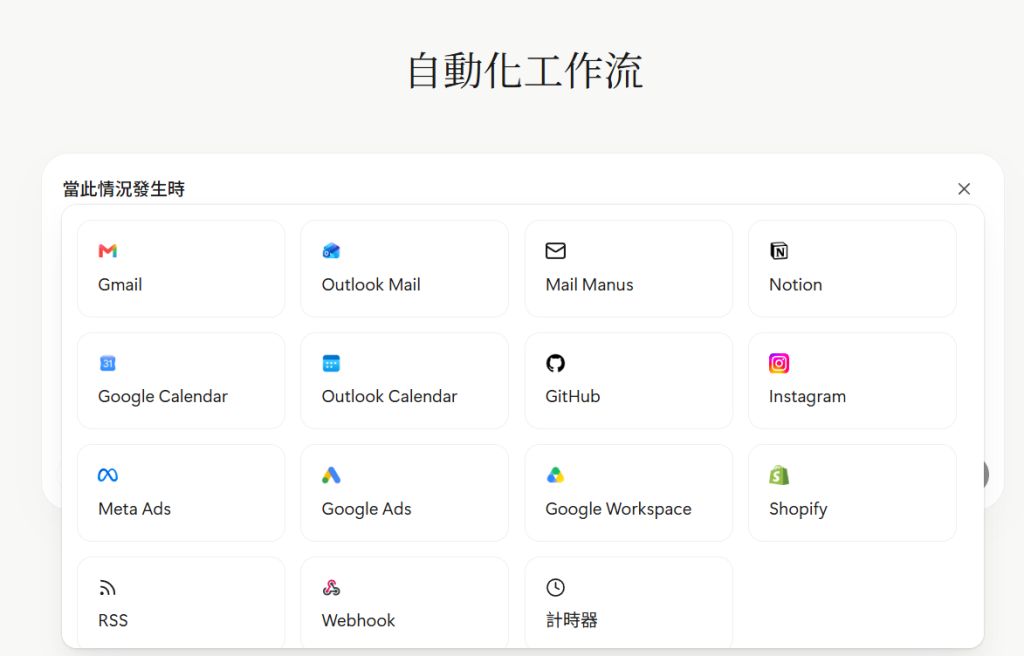Pick the Outlook Calendar label

(x=390, y=397)
